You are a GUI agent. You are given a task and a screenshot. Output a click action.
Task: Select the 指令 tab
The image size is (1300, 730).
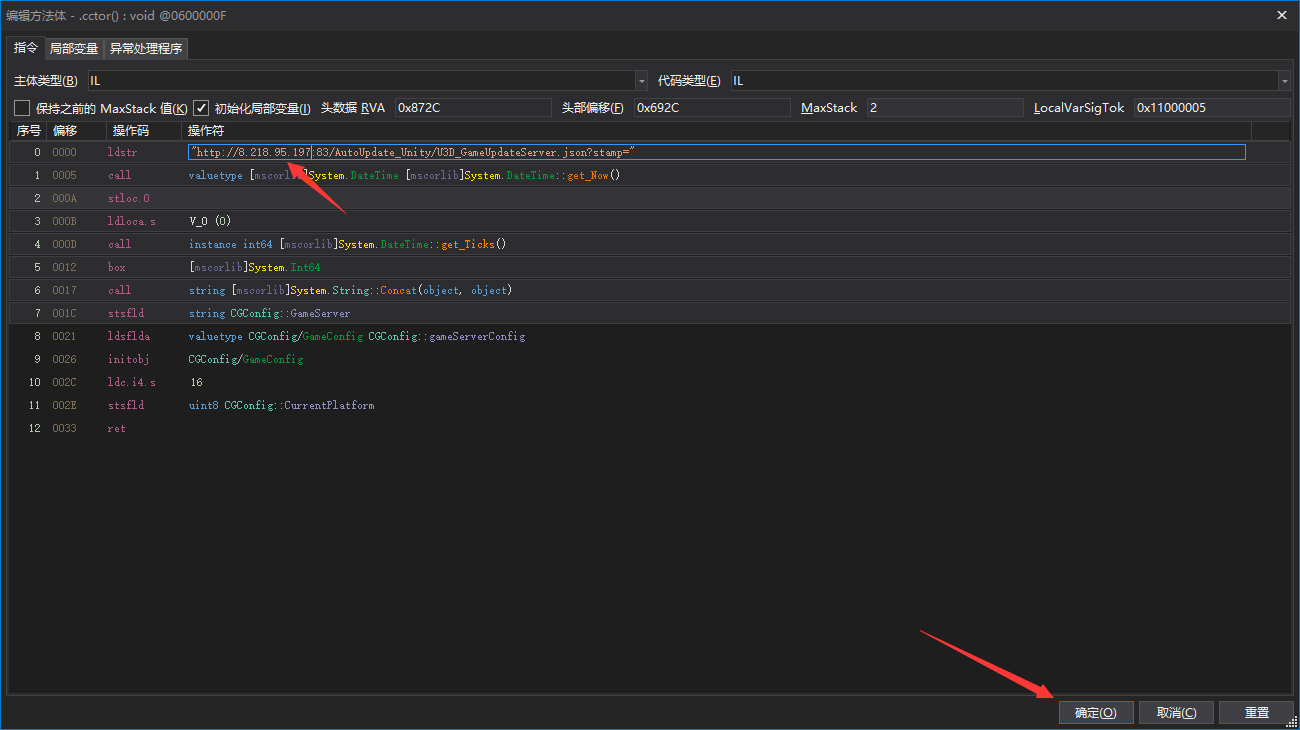[x=26, y=48]
